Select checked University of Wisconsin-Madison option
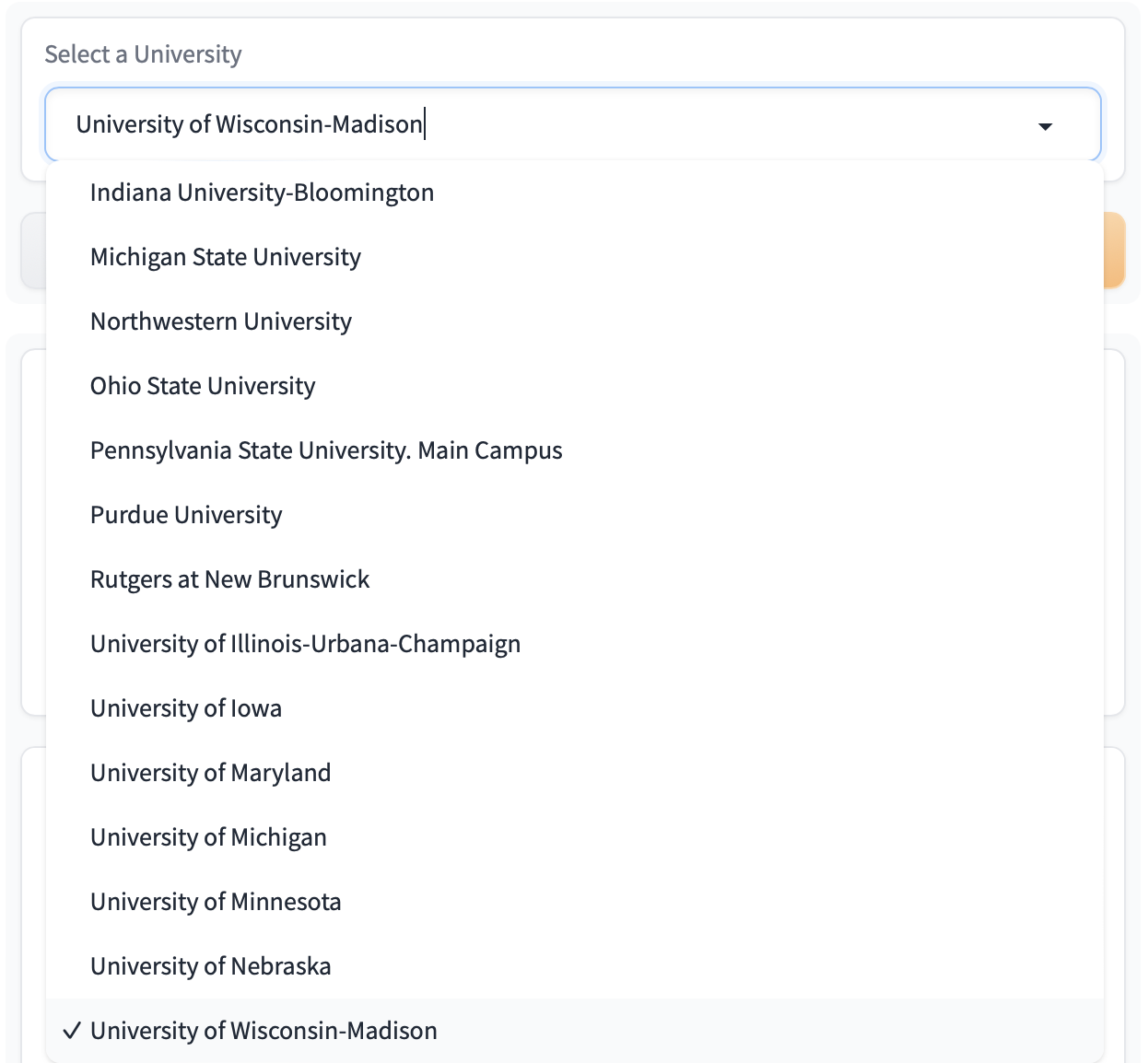The height and width of the screenshot is (1063, 1148). pyautogui.click(x=264, y=1031)
